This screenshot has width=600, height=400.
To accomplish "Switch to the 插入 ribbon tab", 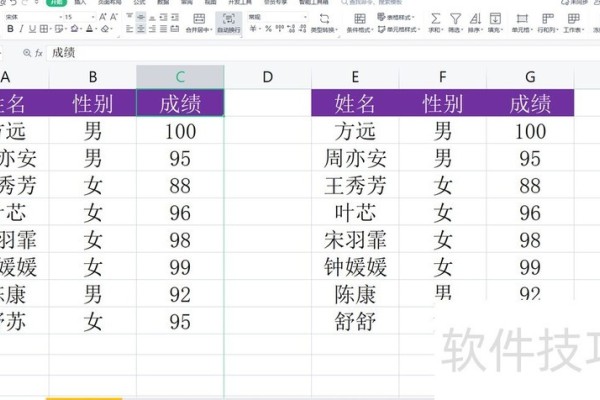I will click(80, 2).
